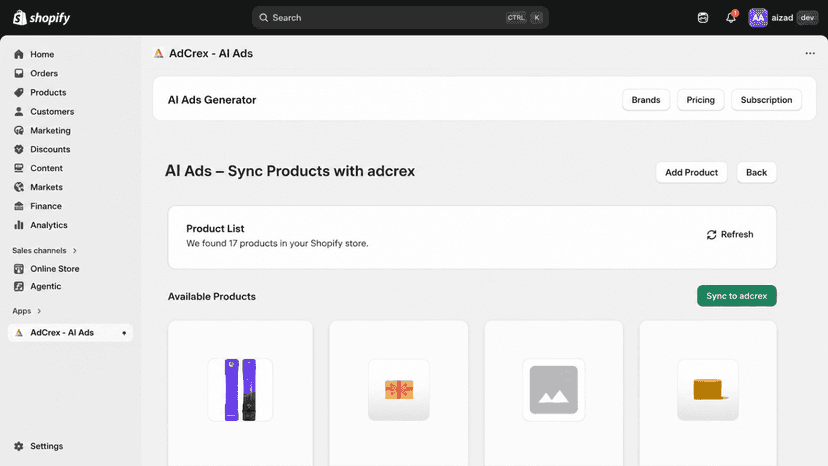Open the Pricing page button
This screenshot has height=466, width=828.
click(700, 100)
